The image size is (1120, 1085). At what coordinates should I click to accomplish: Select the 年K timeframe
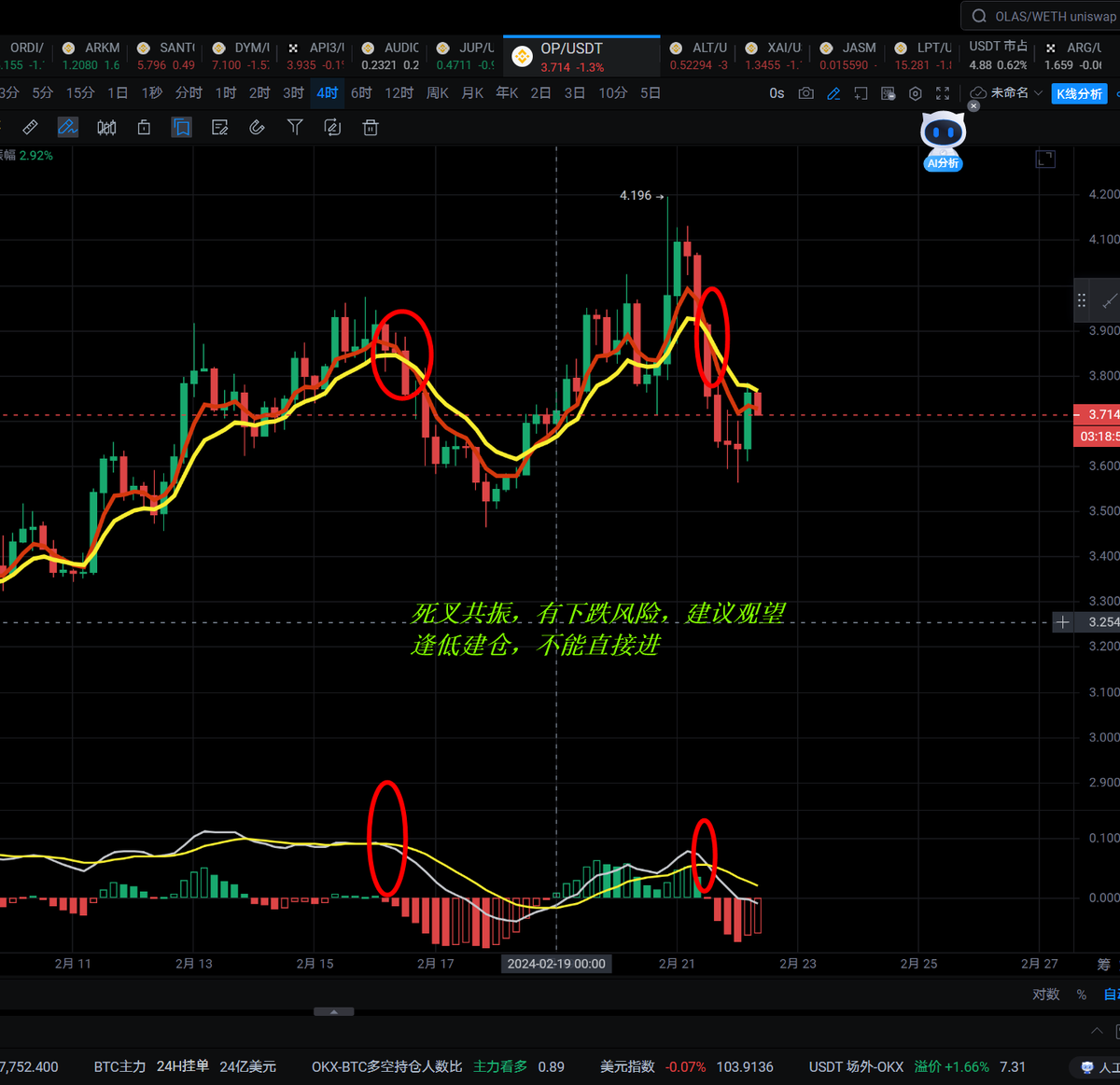click(x=508, y=93)
